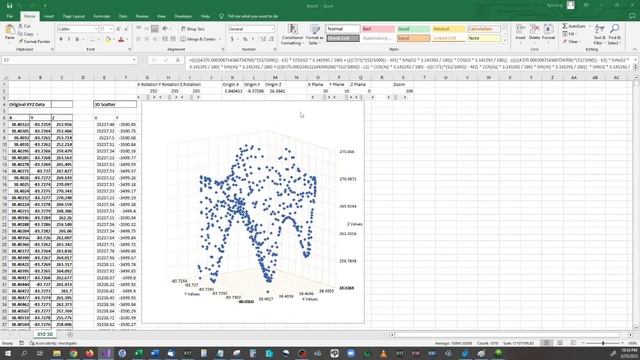640x360 pixels.
Task: Click the percent style icon
Action: (245, 39)
